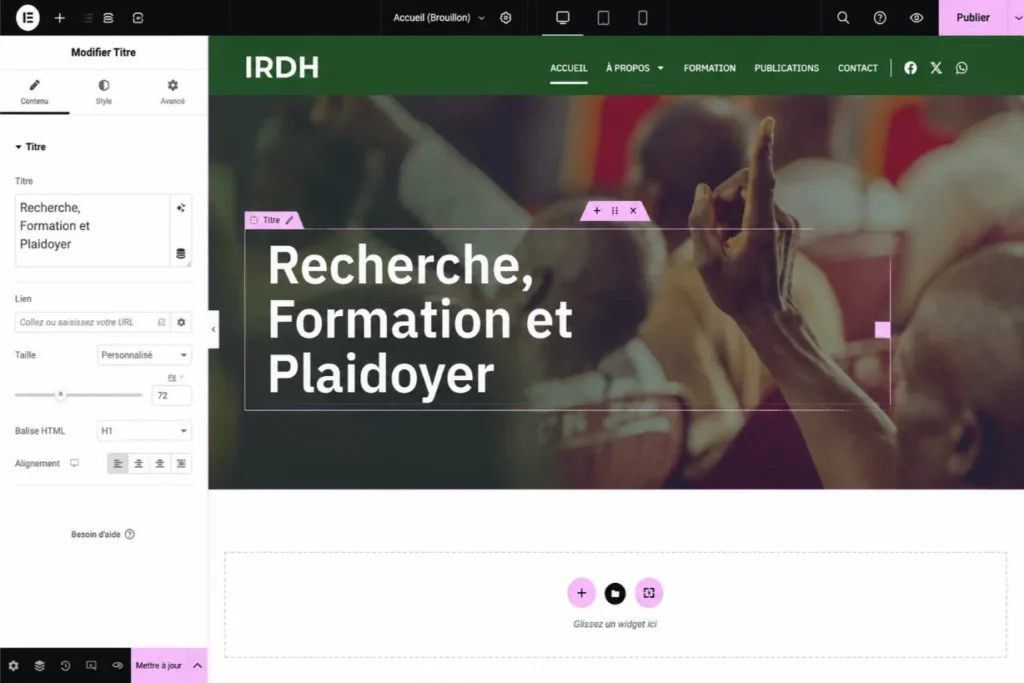Image resolution: width=1024 pixels, height=683 pixels.
Task: Click the size value field 72
Action: pos(172,395)
